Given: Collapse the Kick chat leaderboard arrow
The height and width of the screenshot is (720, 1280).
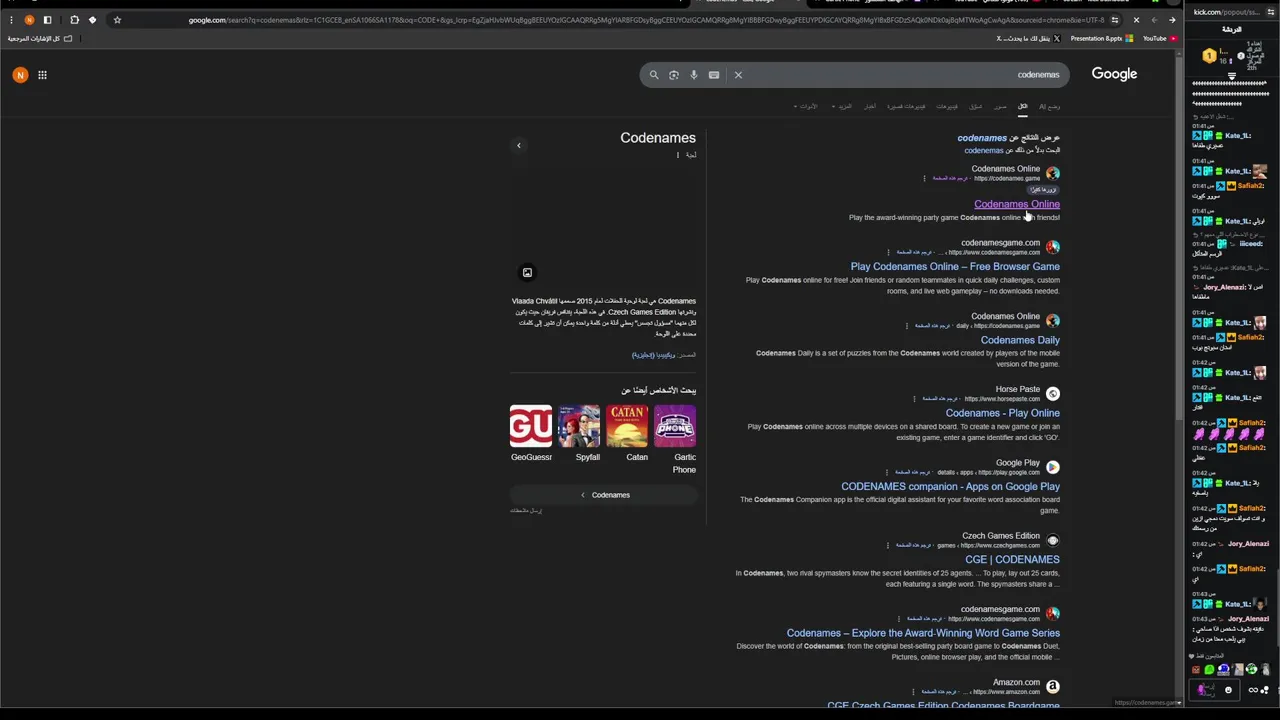Looking at the screenshot, I should (1232, 76).
